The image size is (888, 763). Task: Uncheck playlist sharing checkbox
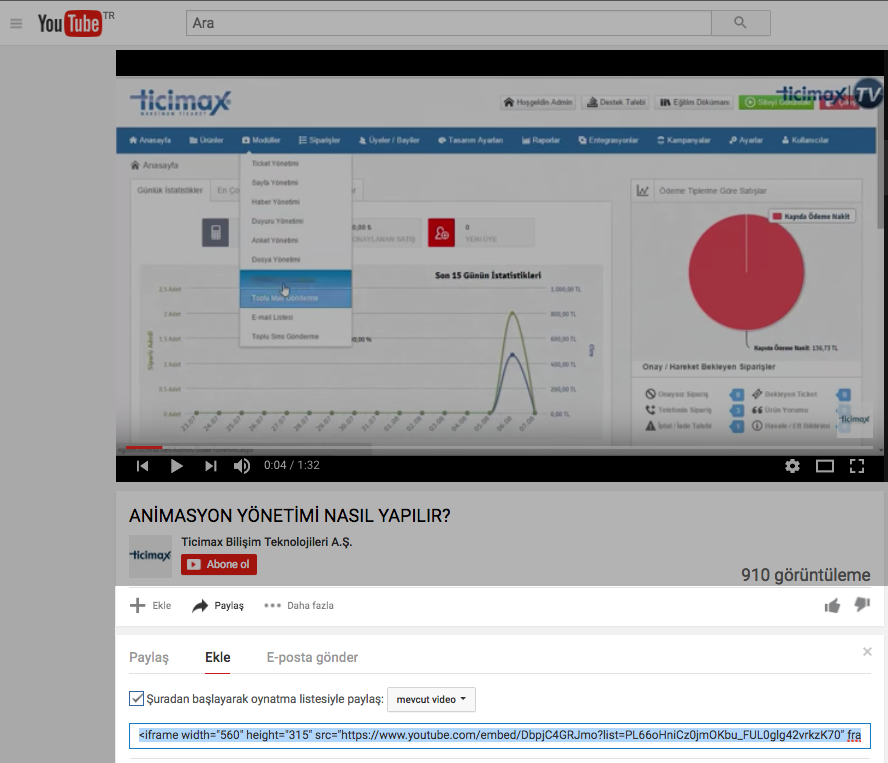[136, 698]
